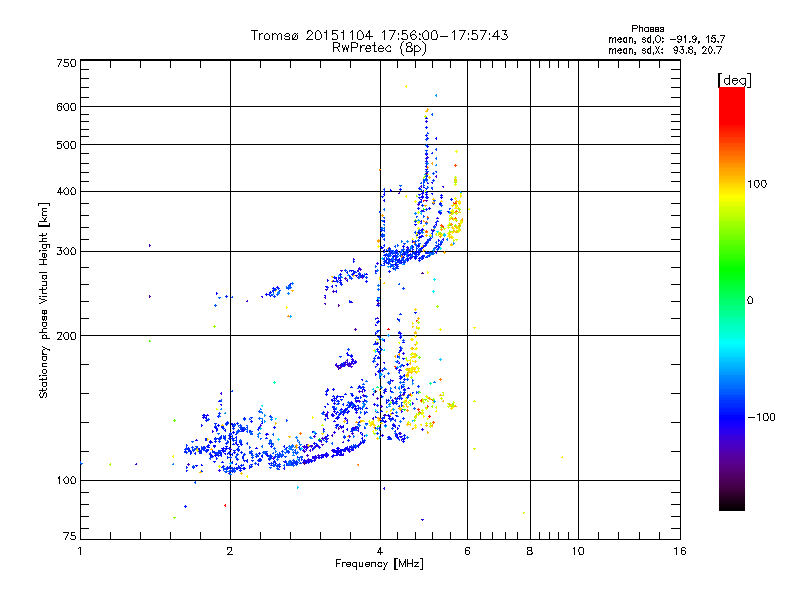Click the y-axis tick label '200'
This screenshot has height=600, width=800.
66,336
